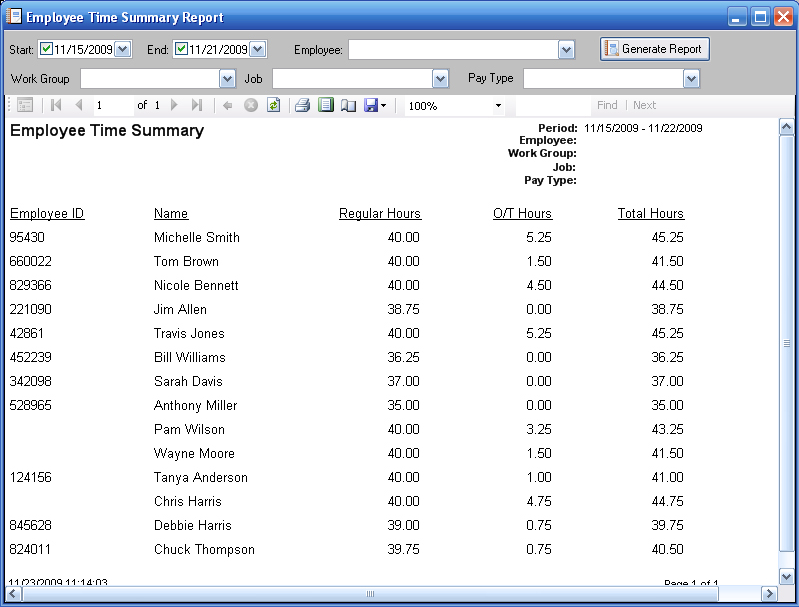Screen dimensions: 799x607
Task: Go to the last page
Action: click(197, 105)
